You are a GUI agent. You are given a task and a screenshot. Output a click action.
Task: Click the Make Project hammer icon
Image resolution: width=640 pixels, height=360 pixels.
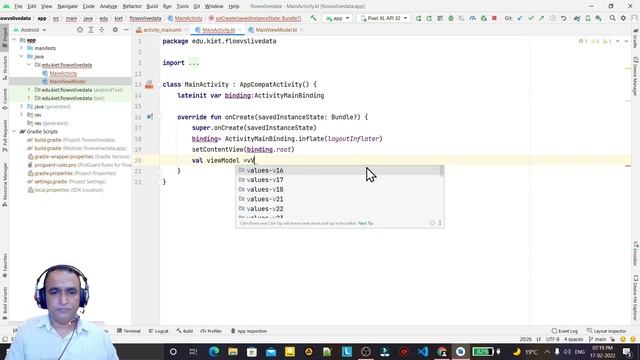click(313, 18)
